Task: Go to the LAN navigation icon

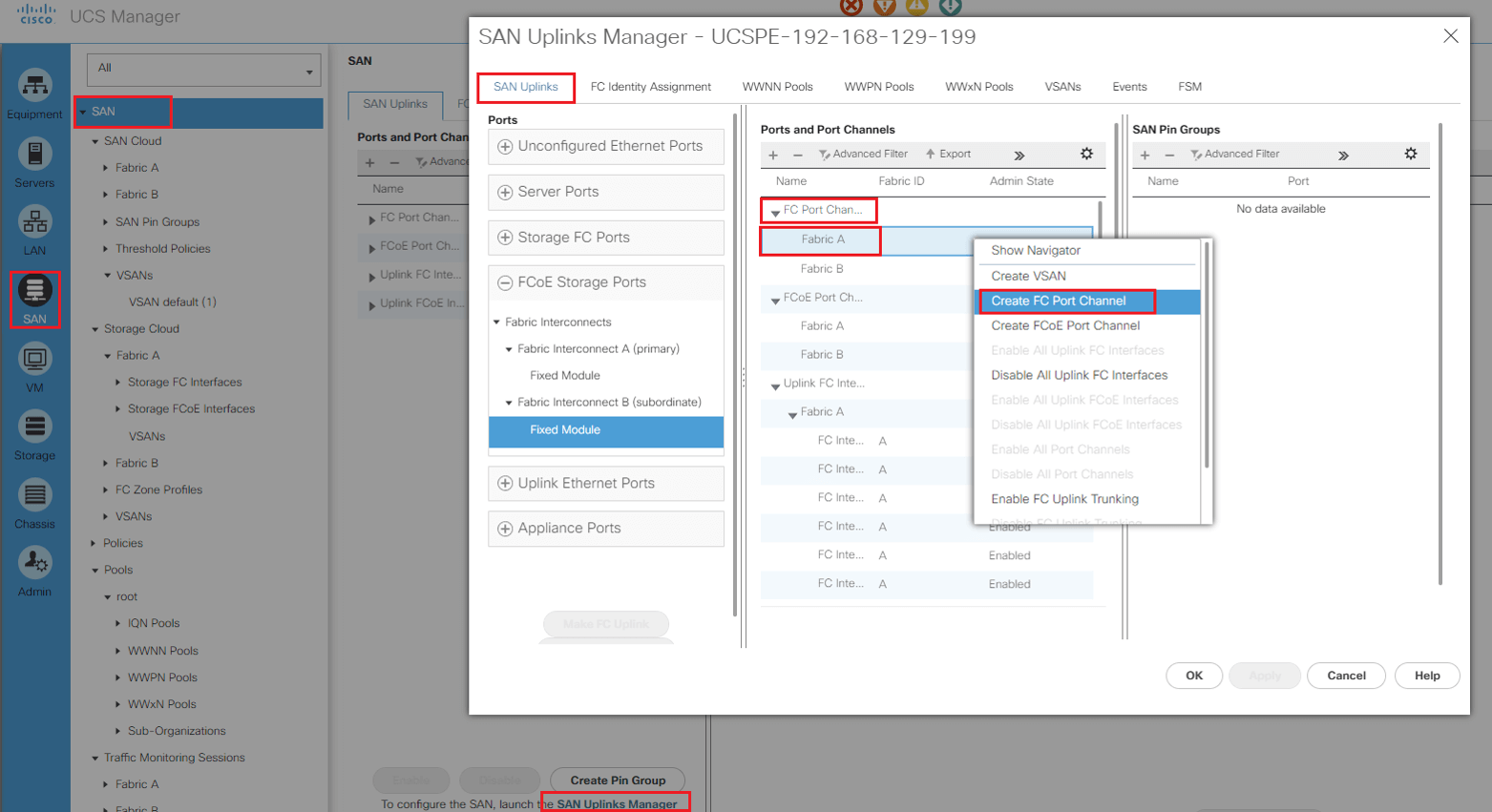Action: pos(34,231)
